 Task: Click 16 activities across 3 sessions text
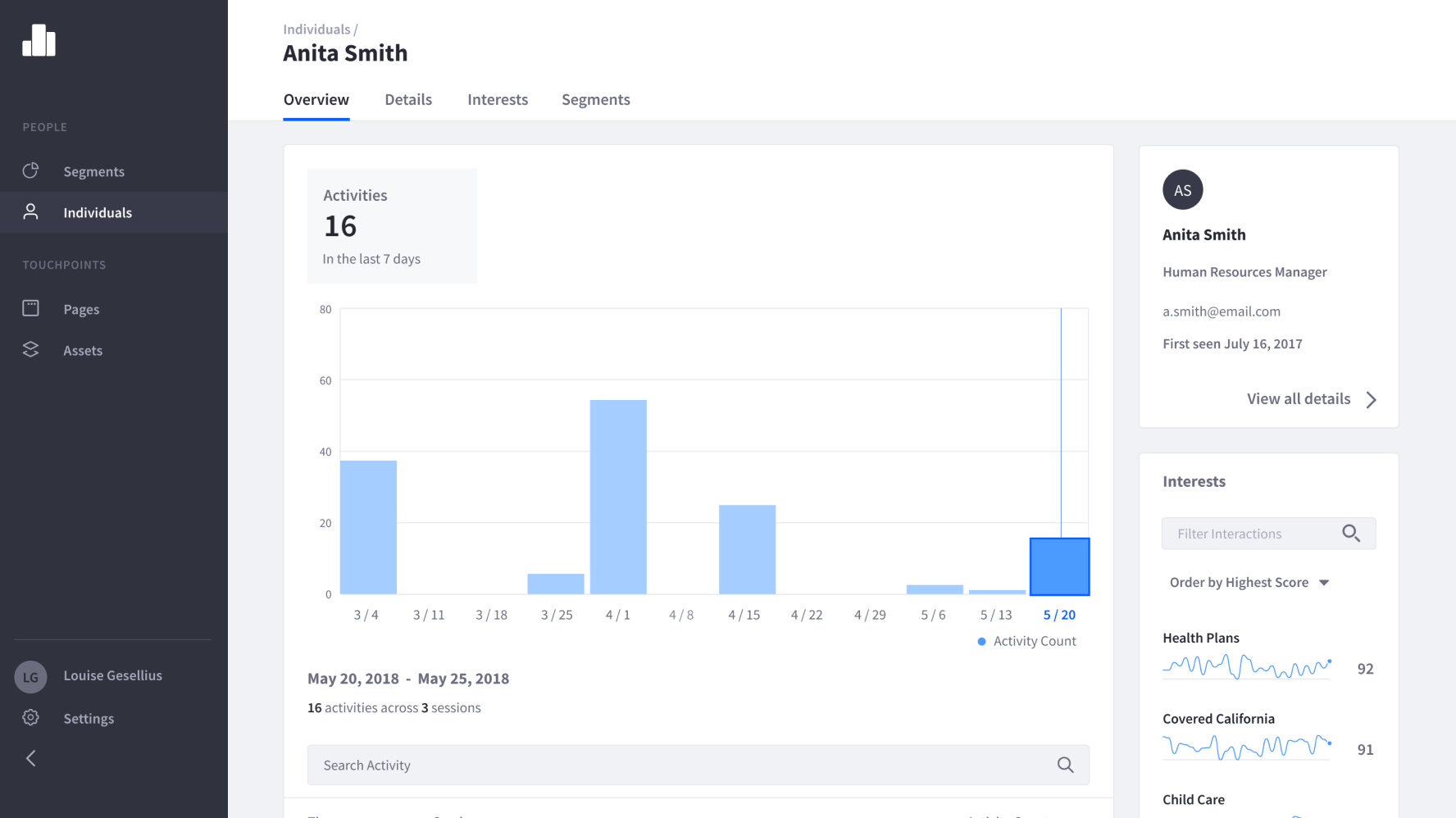(394, 707)
